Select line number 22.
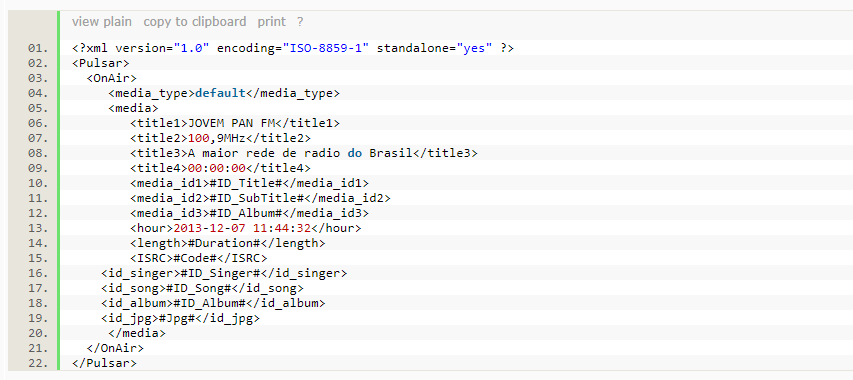853x380 pixels. [x=38, y=363]
